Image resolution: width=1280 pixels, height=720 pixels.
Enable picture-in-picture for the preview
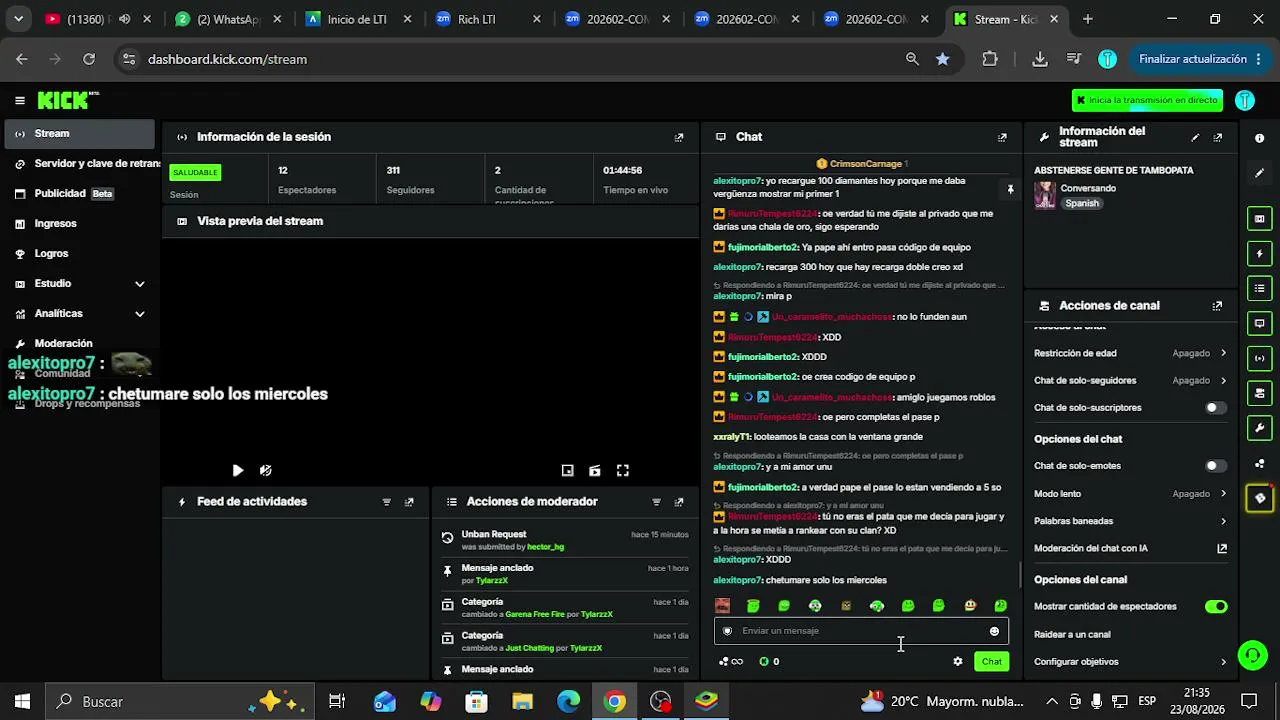coord(567,470)
